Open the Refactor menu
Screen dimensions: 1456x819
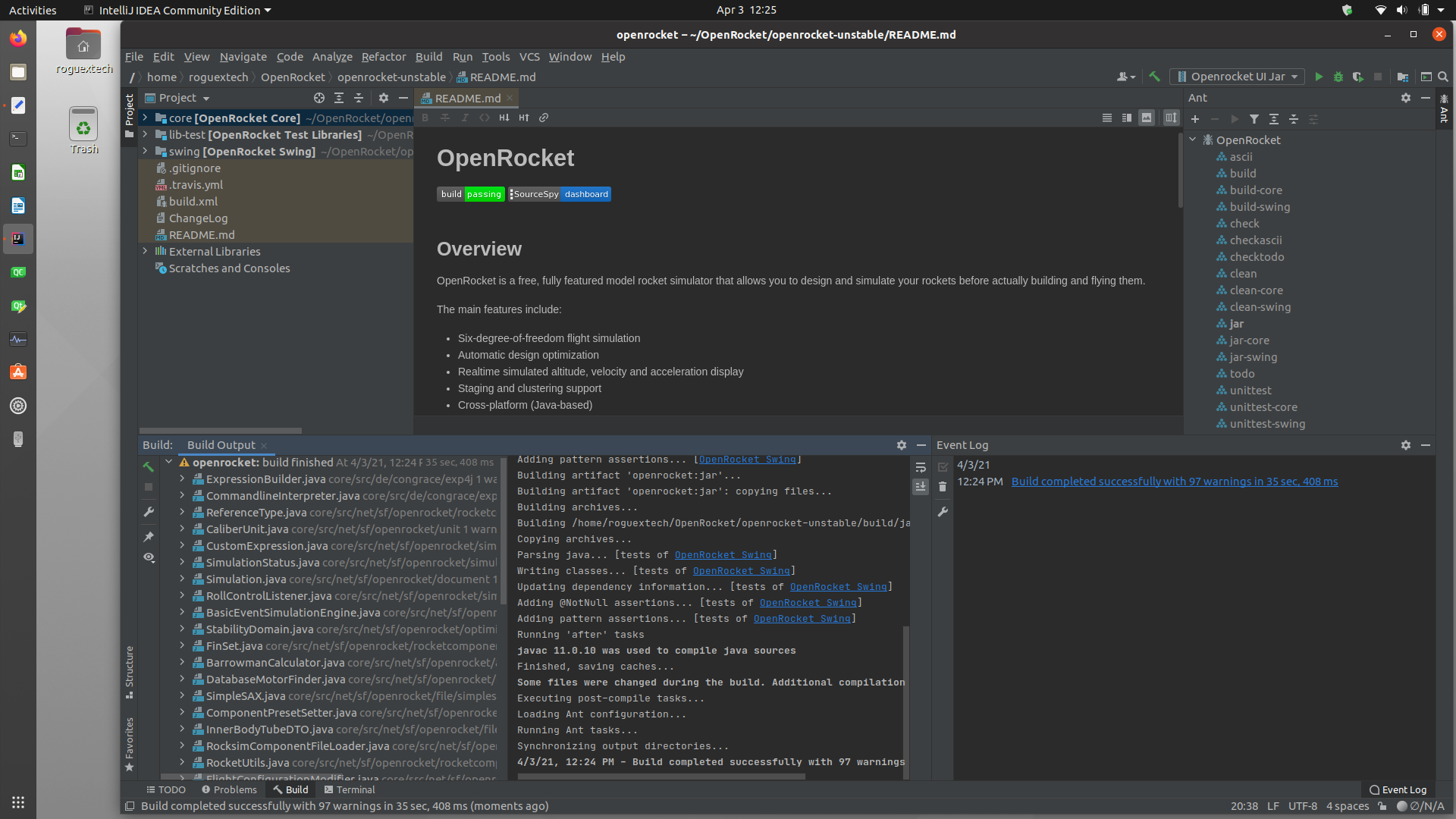pyautogui.click(x=384, y=57)
